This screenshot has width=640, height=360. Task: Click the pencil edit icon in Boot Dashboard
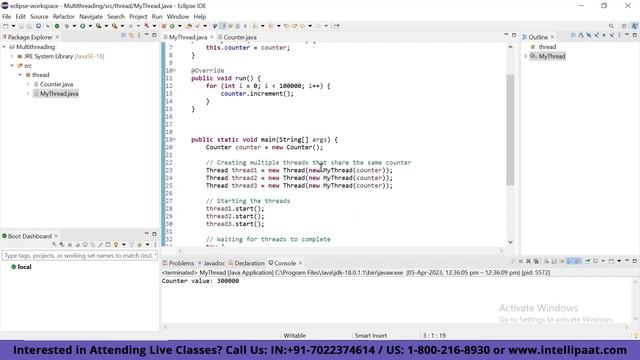[x=100, y=245]
